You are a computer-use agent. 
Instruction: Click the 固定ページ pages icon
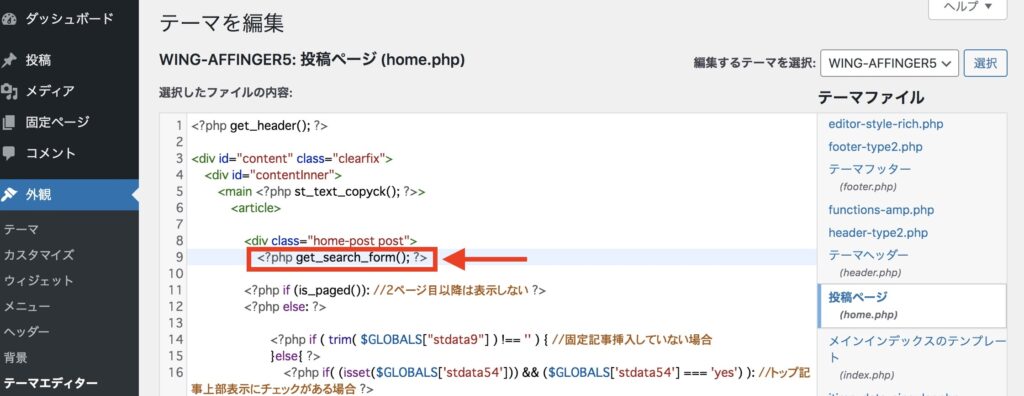click(8, 122)
